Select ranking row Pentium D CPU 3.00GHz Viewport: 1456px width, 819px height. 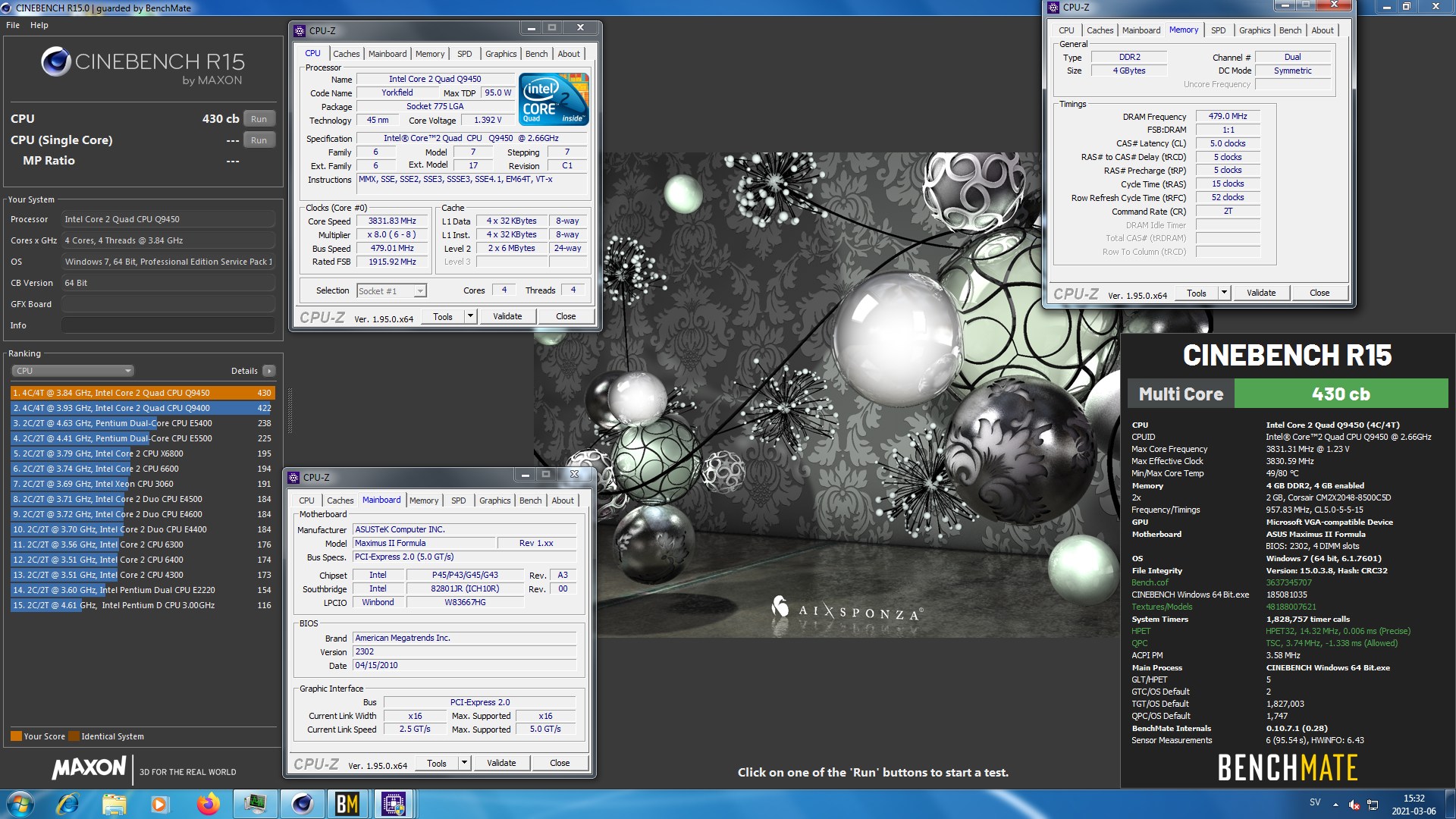coord(143,605)
